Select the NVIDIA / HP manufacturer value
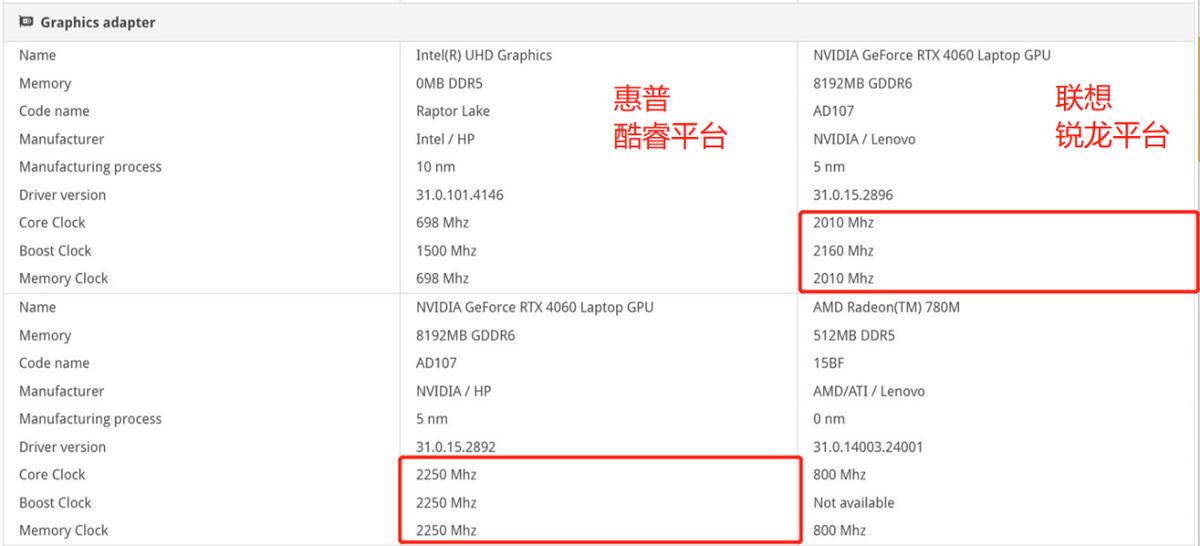This screenshot has height=546, width=1200. [x=455, y=391]
